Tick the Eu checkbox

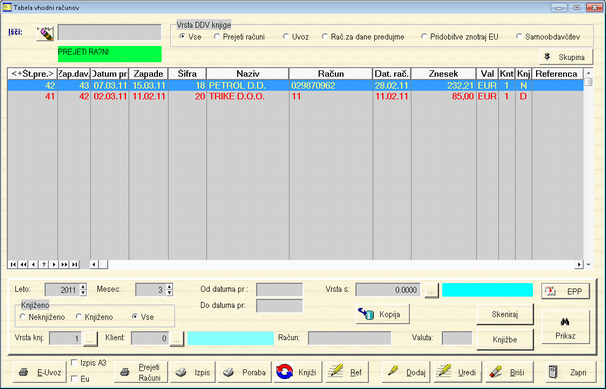point(75,379)
